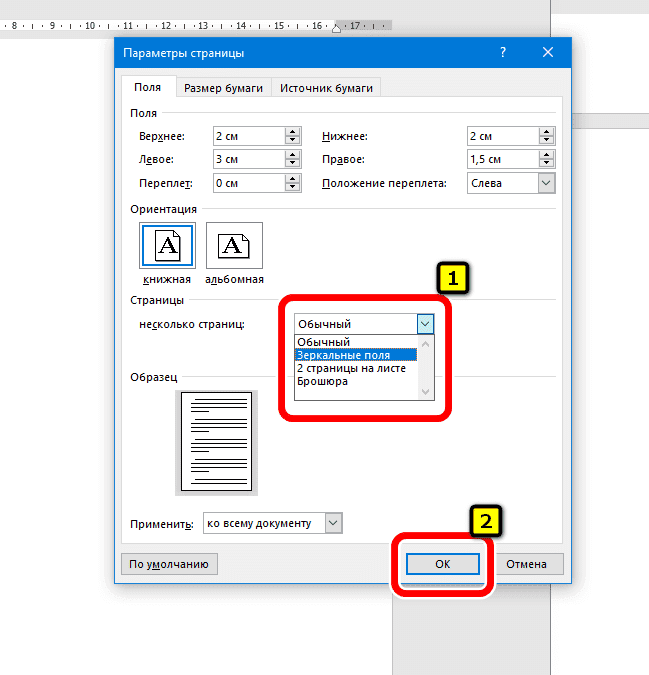Increase the Переплет value with up arrow
Viewport: 649px width, 675px height.
point(292,179)
